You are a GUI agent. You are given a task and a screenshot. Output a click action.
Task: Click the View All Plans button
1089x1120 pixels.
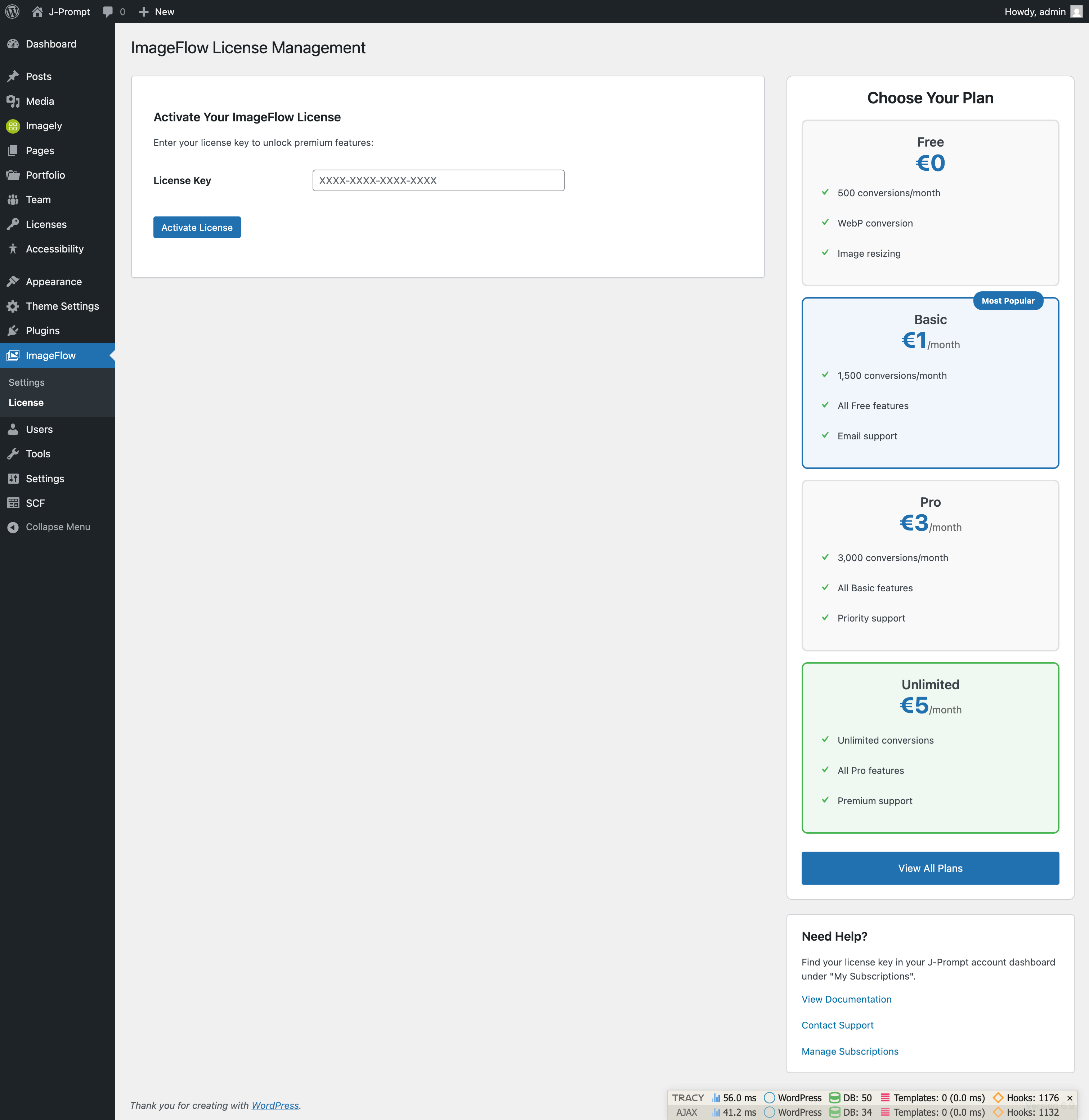pyautogui.click(x=929, y=868)
